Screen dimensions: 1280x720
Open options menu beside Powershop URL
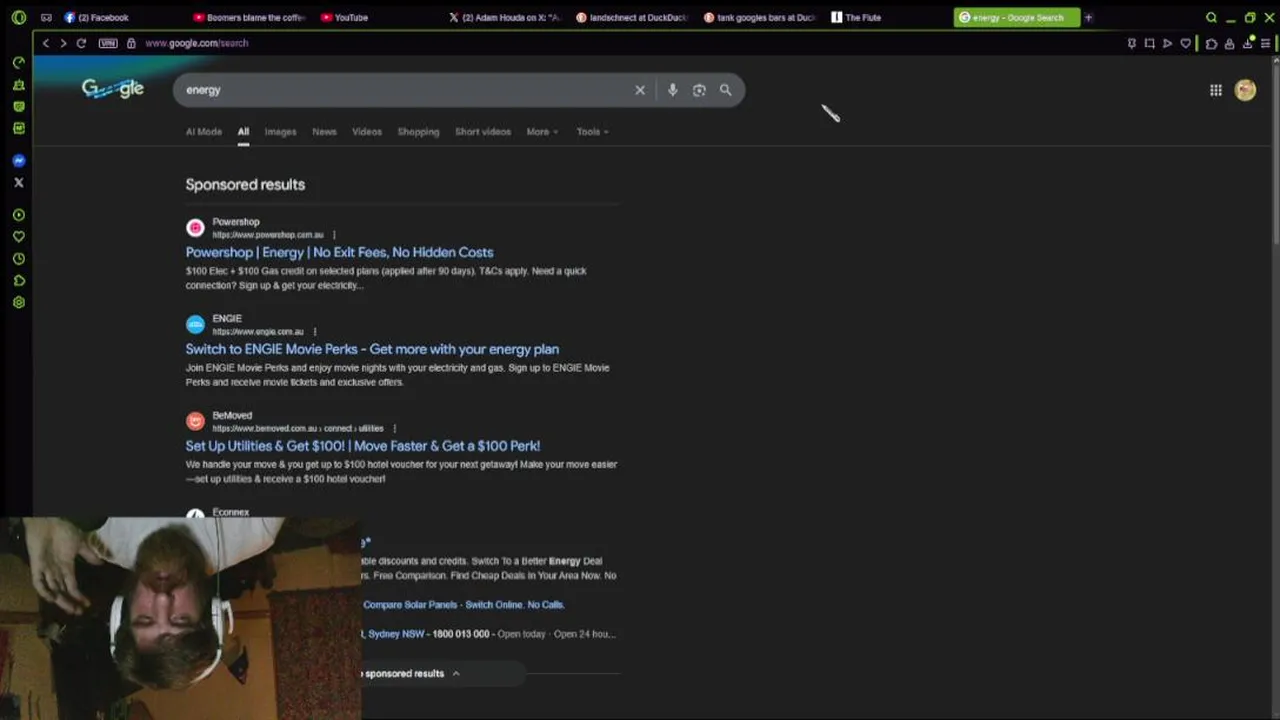334,235
